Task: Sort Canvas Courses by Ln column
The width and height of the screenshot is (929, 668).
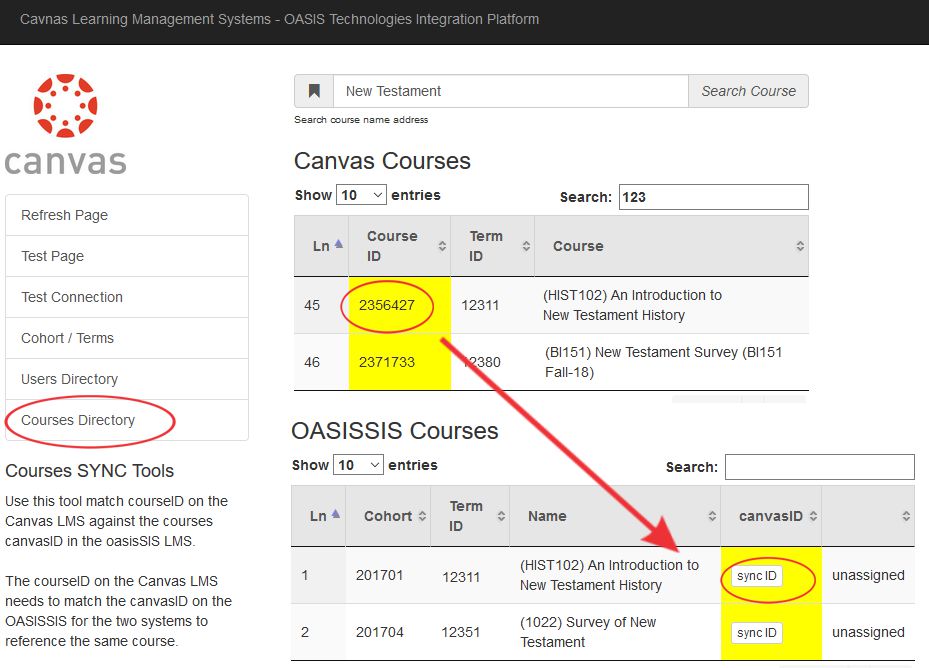Action: pos(321,246)
